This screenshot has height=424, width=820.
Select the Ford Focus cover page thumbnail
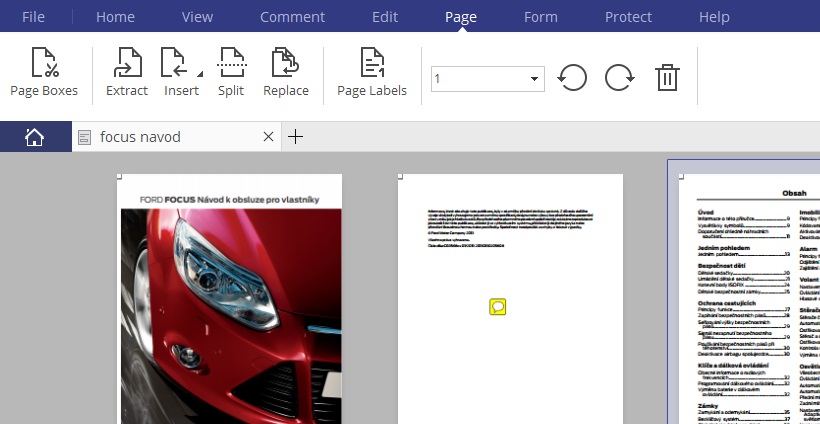click(x=229, y=300)
